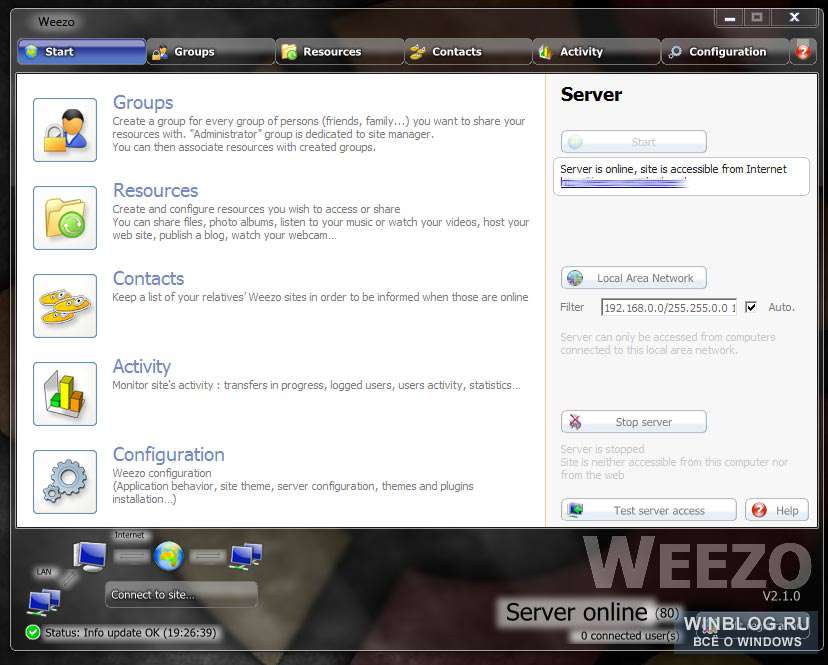Close the Weezo window

pos(794,18)
